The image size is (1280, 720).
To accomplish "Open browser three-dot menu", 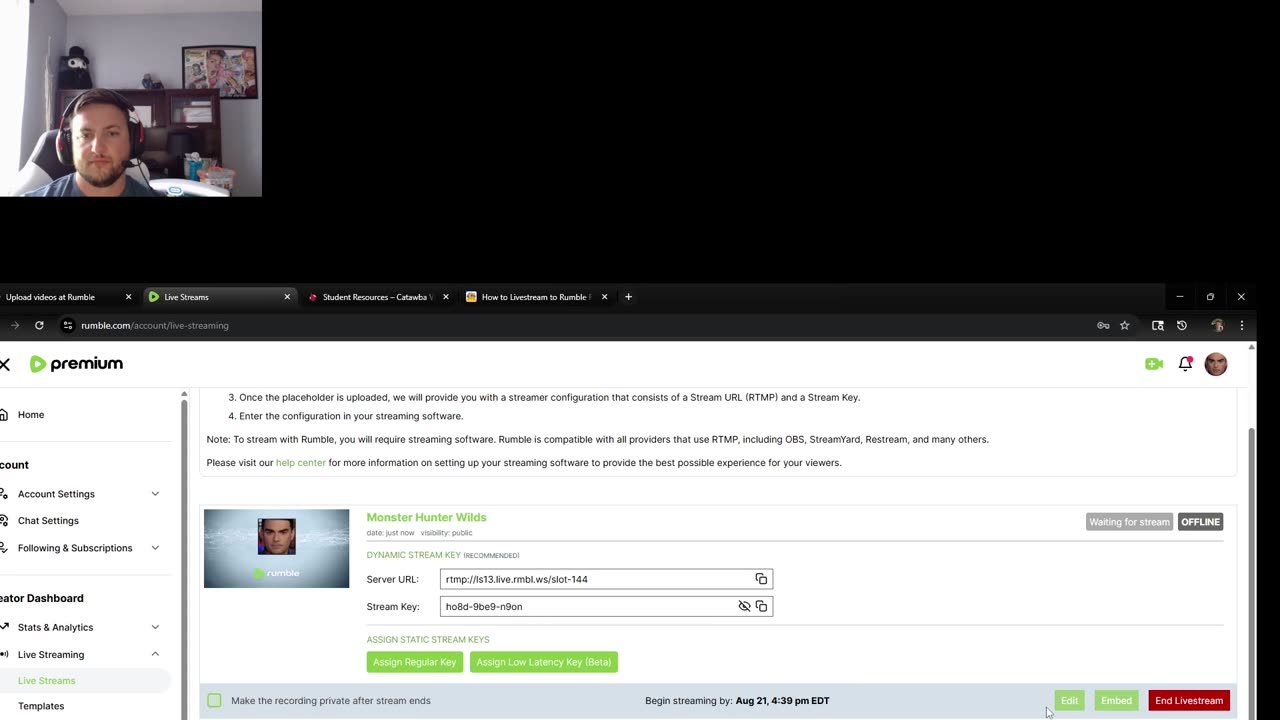I will (1242, 325).
